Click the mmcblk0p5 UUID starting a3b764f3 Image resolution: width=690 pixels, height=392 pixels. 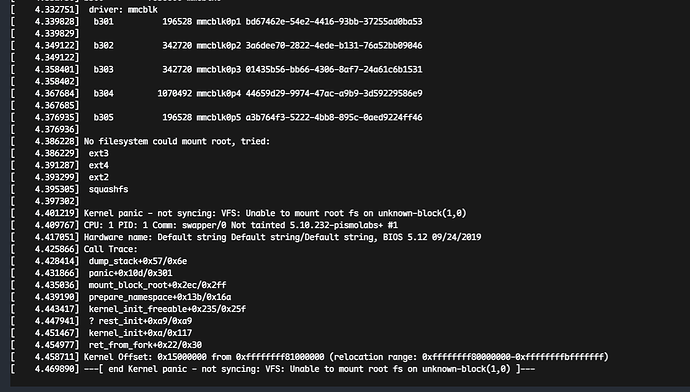(x=334, y=117)
